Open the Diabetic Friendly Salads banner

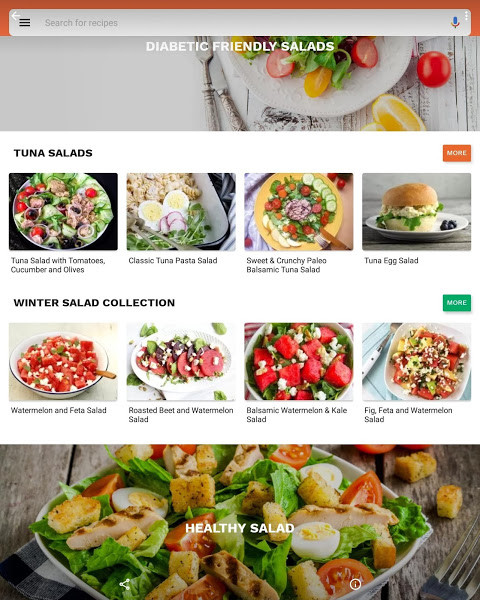click(x=240, y=83)
